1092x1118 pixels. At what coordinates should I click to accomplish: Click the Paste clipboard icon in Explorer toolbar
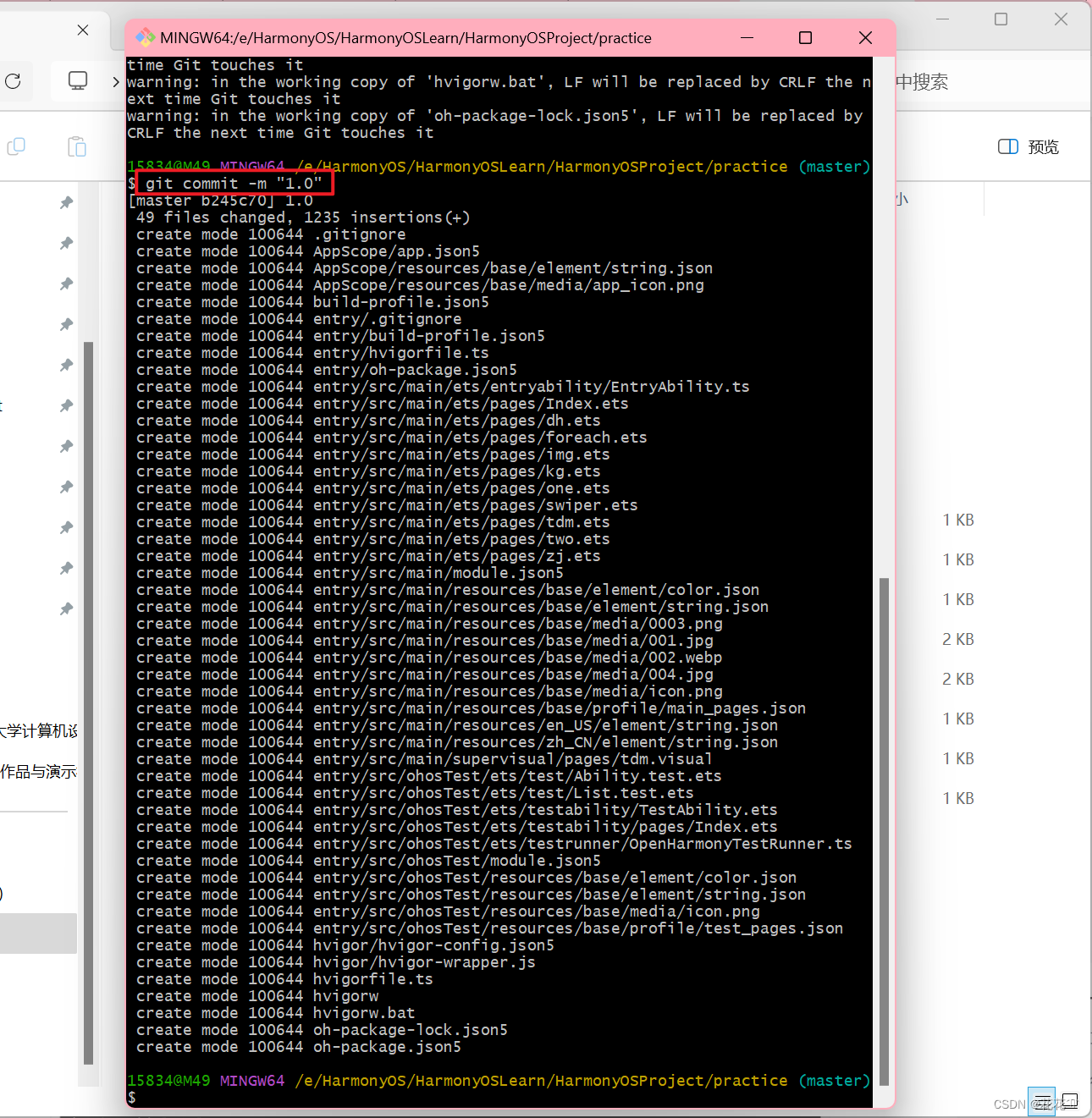coord(77,146)
